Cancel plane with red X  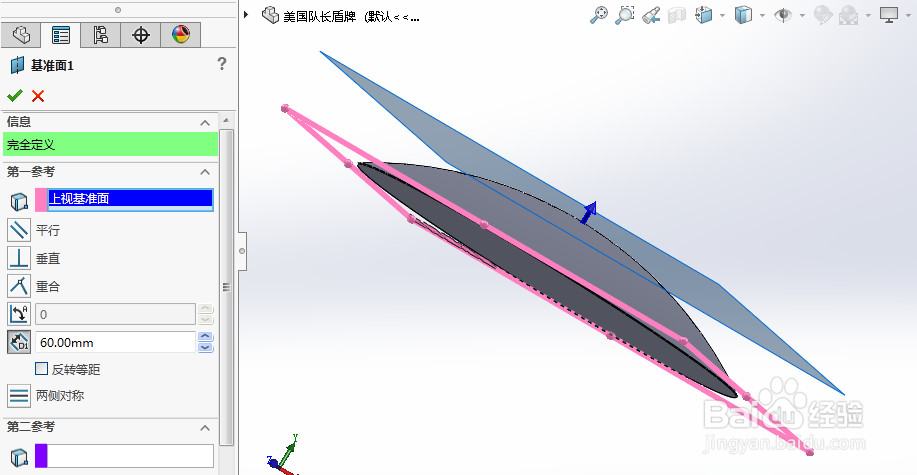pyautogui.click(x=38, y=96)
